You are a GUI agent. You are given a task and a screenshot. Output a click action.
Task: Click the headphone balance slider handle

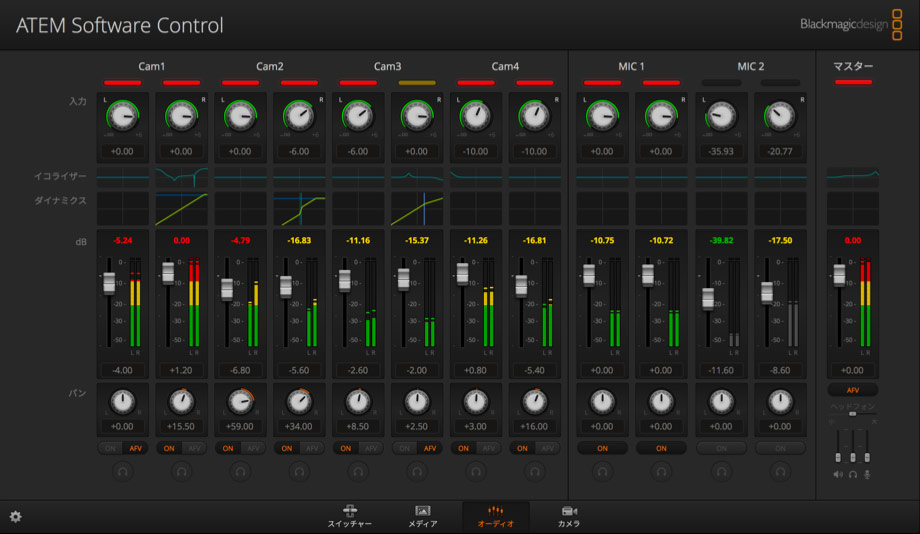tap(853, 414)
